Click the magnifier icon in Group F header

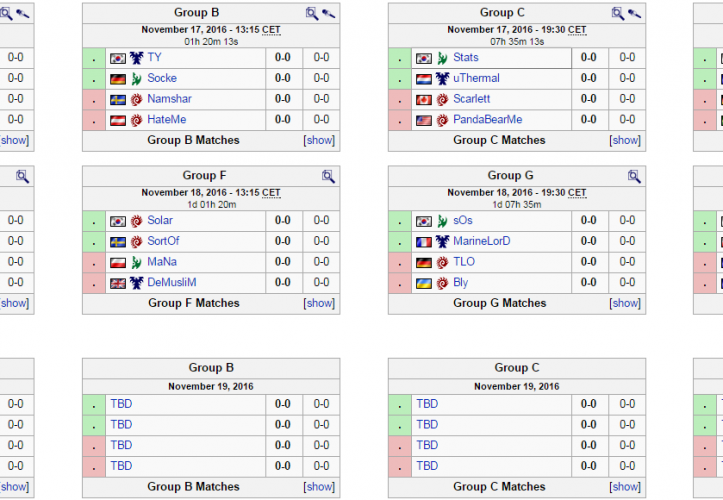pos(328,176)
